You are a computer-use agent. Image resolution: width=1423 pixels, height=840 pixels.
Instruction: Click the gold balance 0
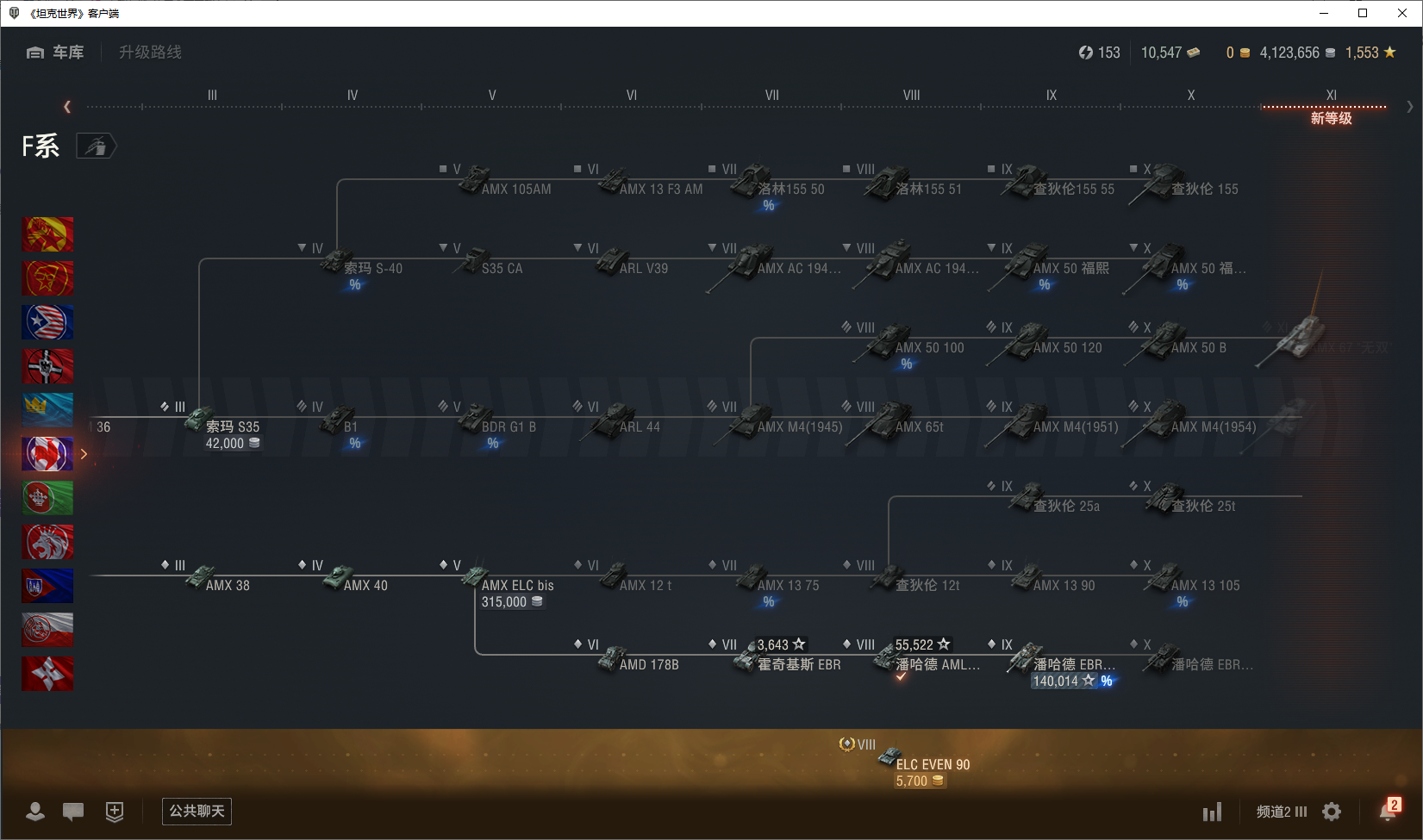tap(1238, 53)
